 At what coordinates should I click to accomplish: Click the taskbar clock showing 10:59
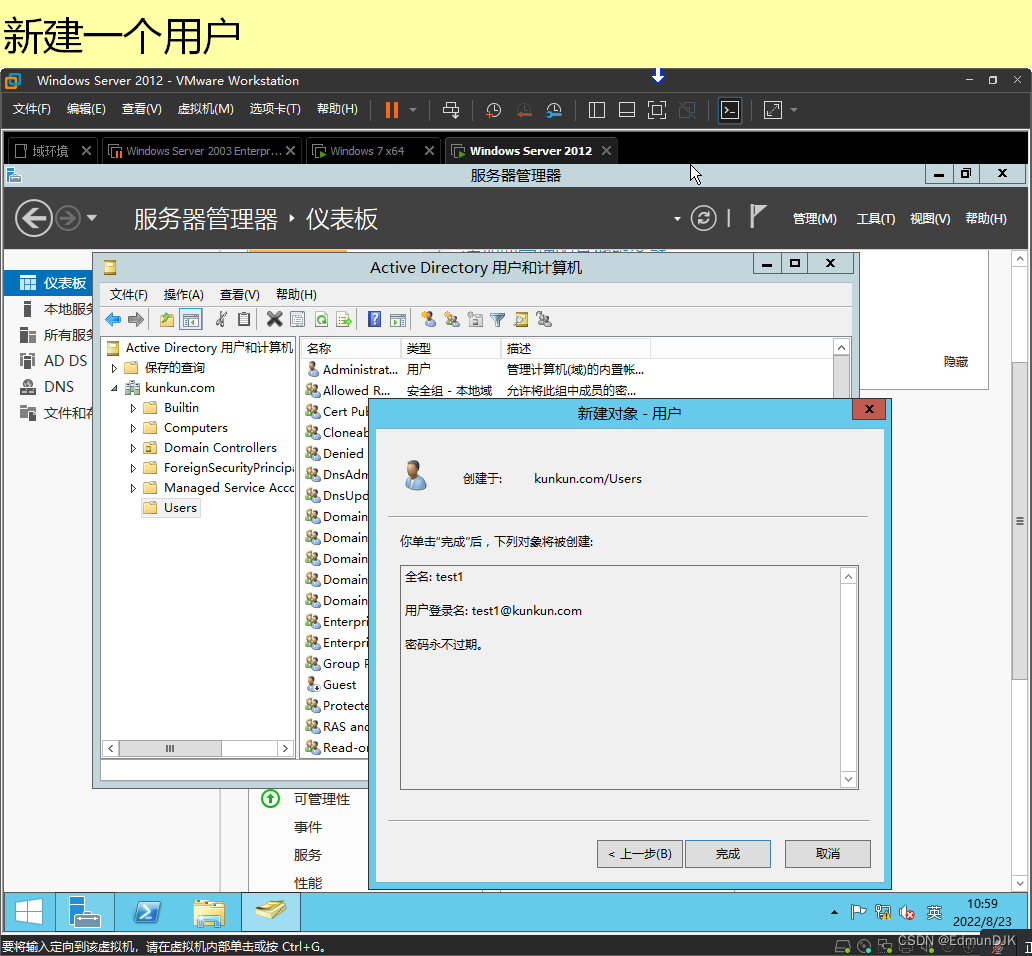982,913
